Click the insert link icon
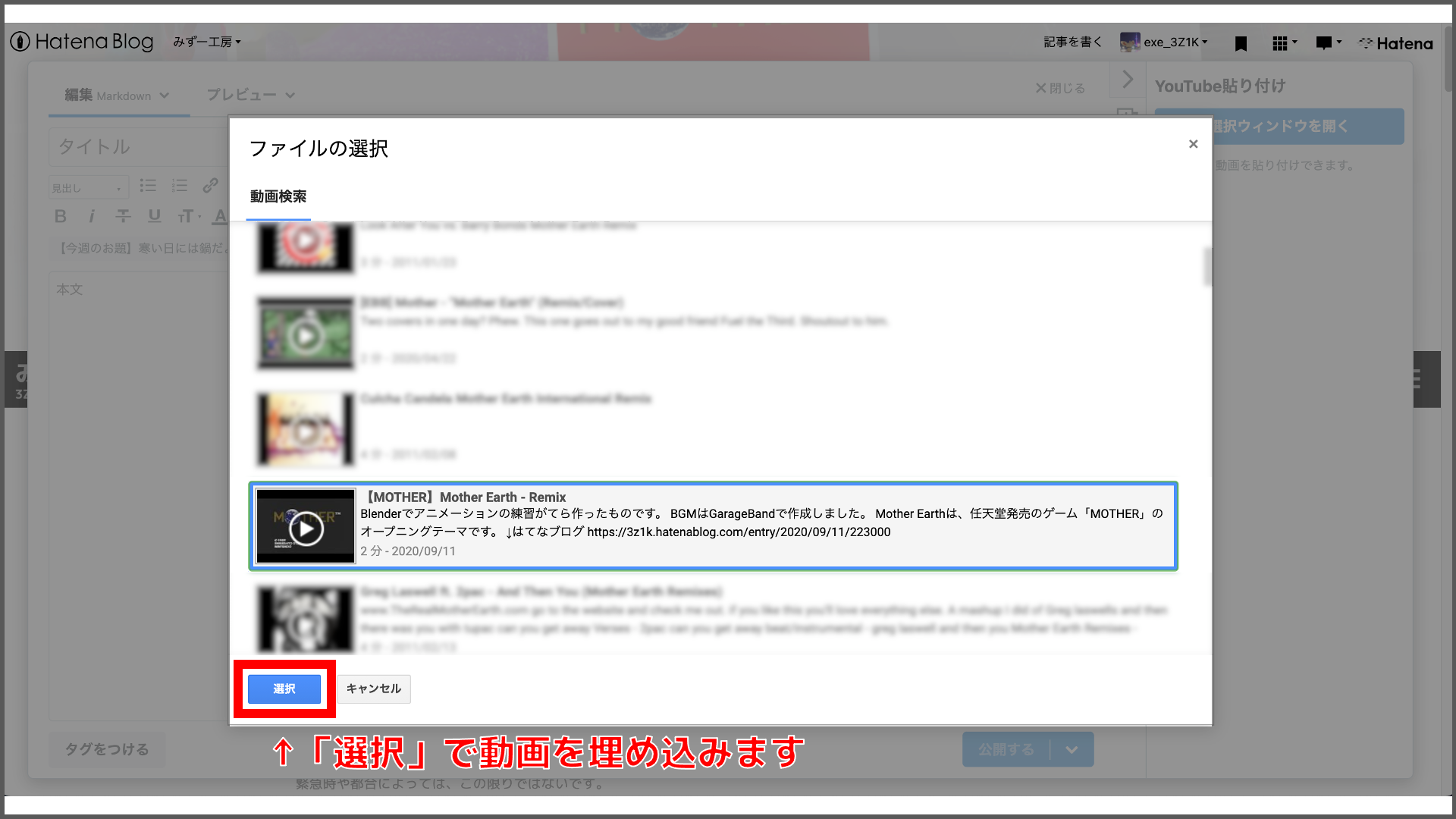1456x819 pixels. [210, 186]
